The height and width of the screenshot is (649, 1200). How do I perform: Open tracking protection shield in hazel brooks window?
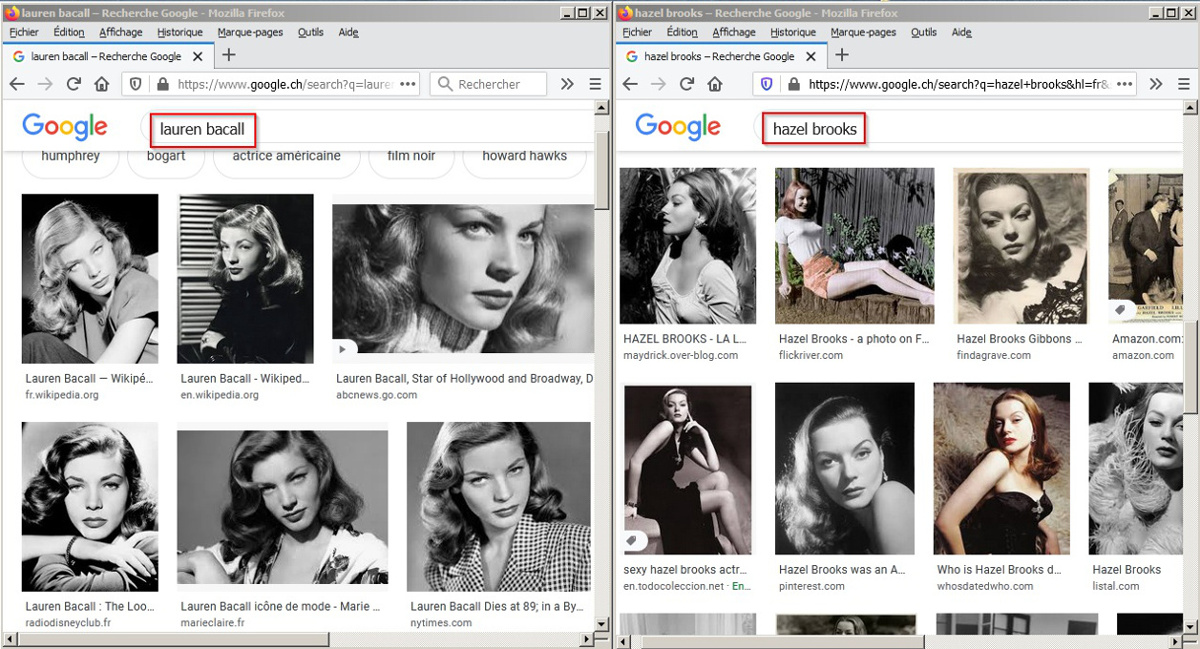tap(767, 84)
